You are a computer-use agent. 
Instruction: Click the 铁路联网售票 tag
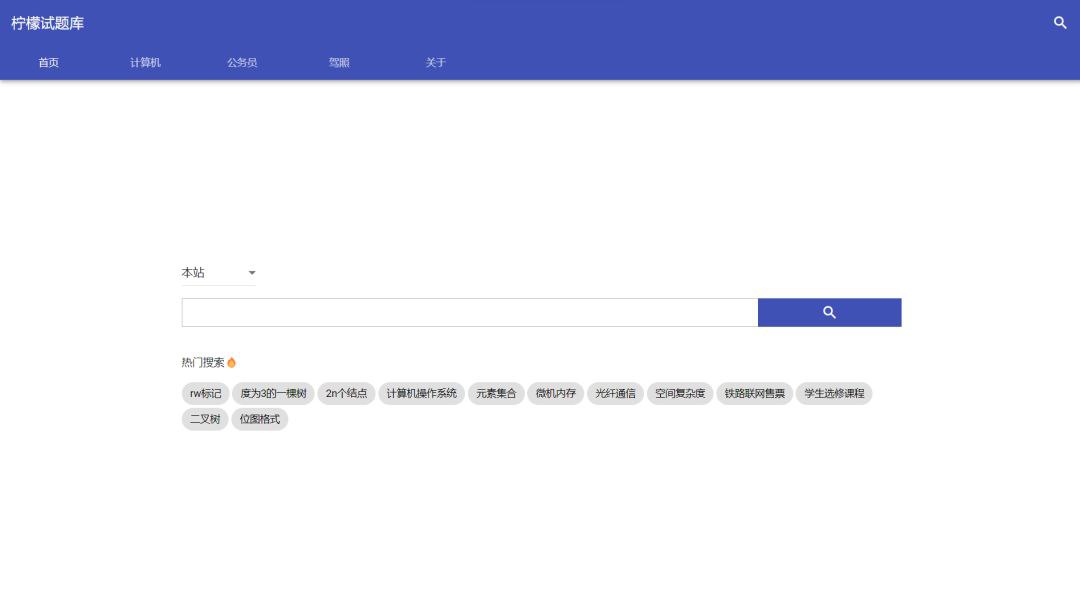point(755,393)
